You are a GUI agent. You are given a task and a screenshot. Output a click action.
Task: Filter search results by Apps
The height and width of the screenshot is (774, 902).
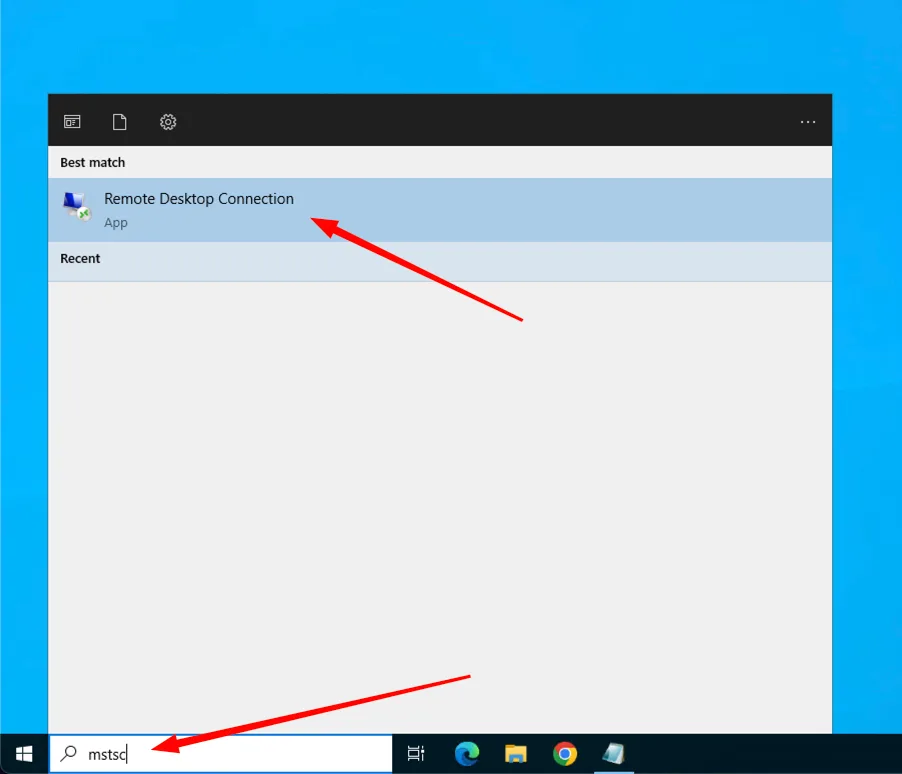tap(72, 122)
